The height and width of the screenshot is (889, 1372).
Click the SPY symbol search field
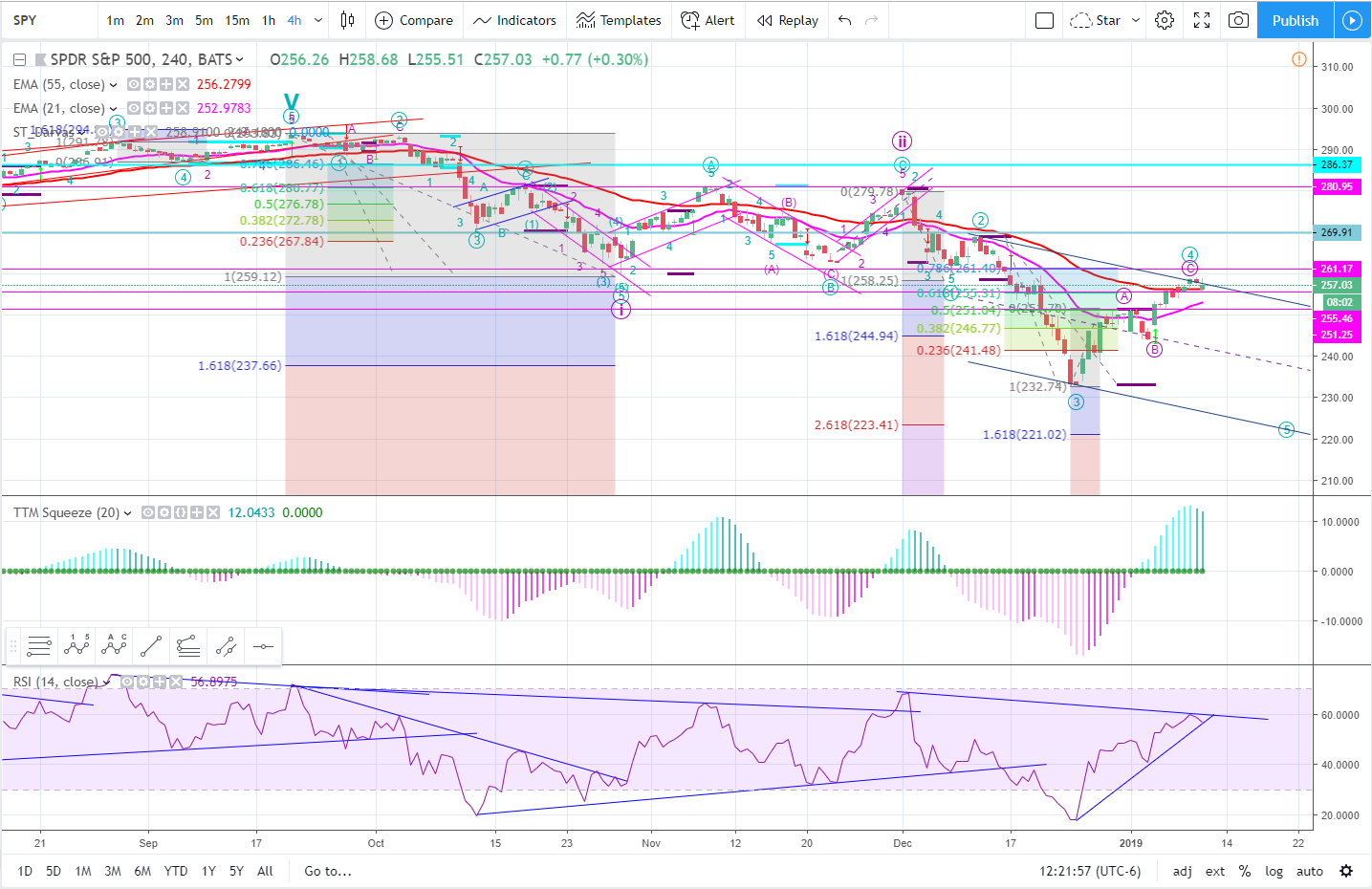(50, 20)
